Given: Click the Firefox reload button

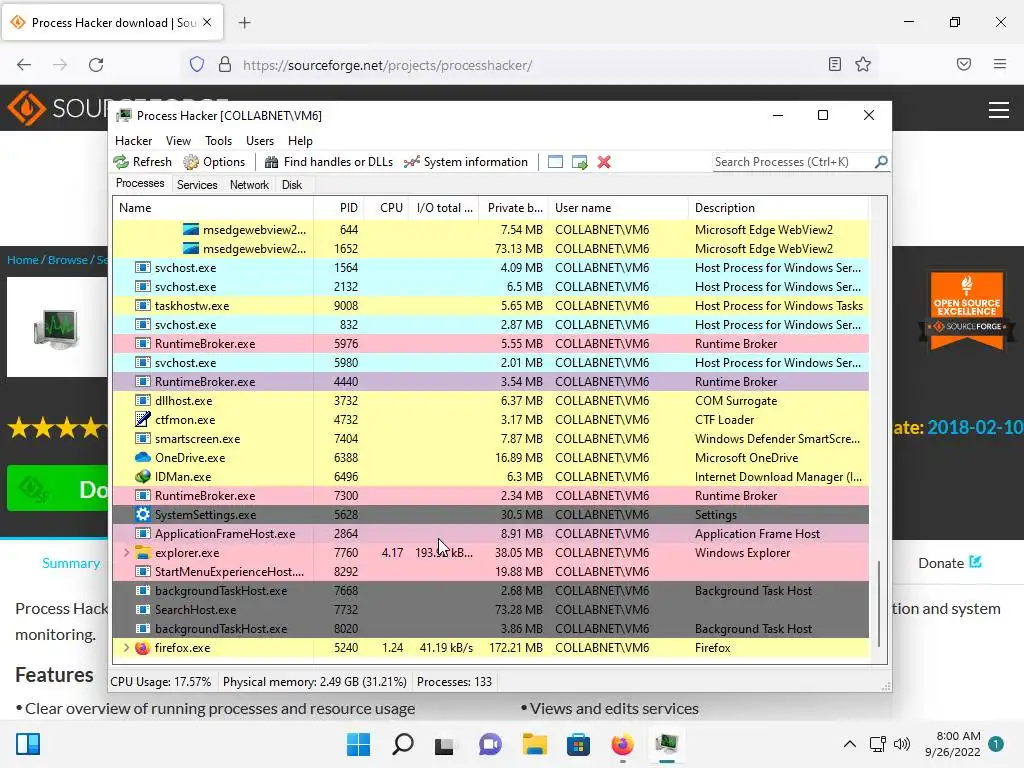Looking at the screenshot, I should [96, 65].
